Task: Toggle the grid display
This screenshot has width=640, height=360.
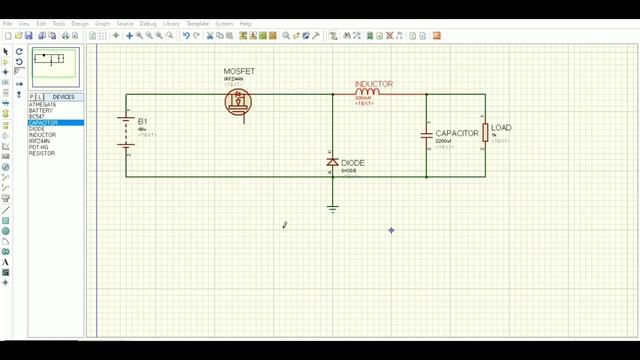Action: point(103,36)
